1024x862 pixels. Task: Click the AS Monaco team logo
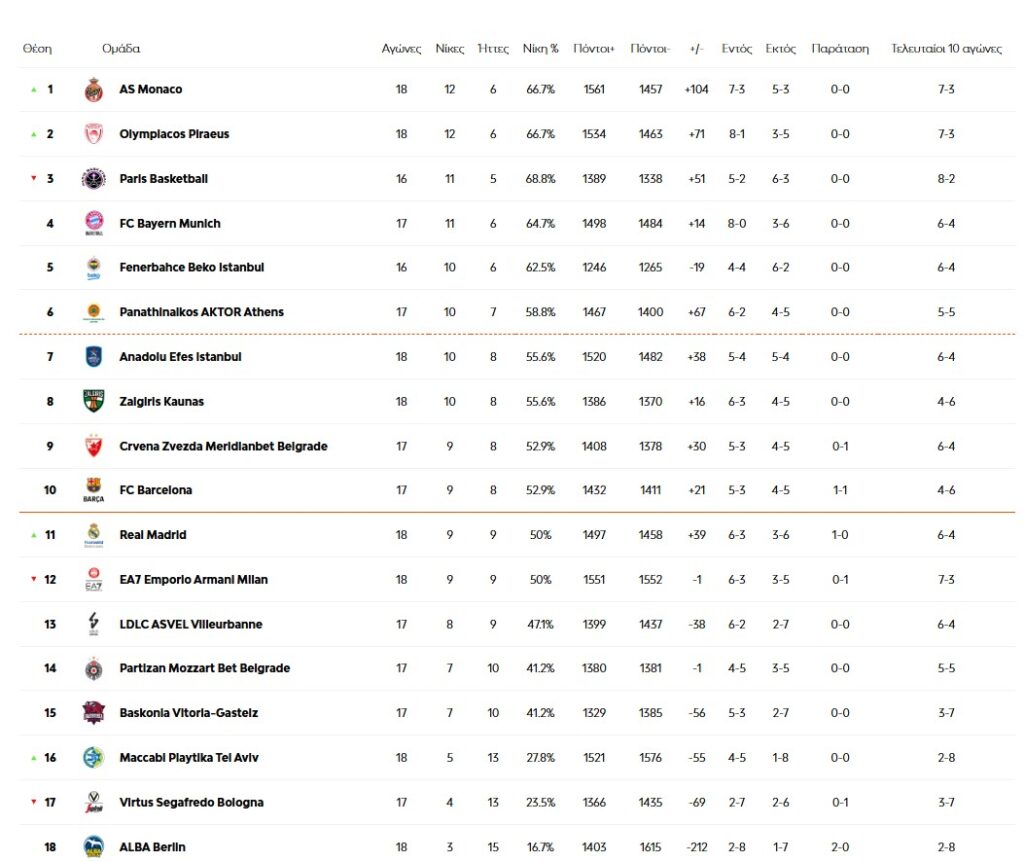coord(93,89)
